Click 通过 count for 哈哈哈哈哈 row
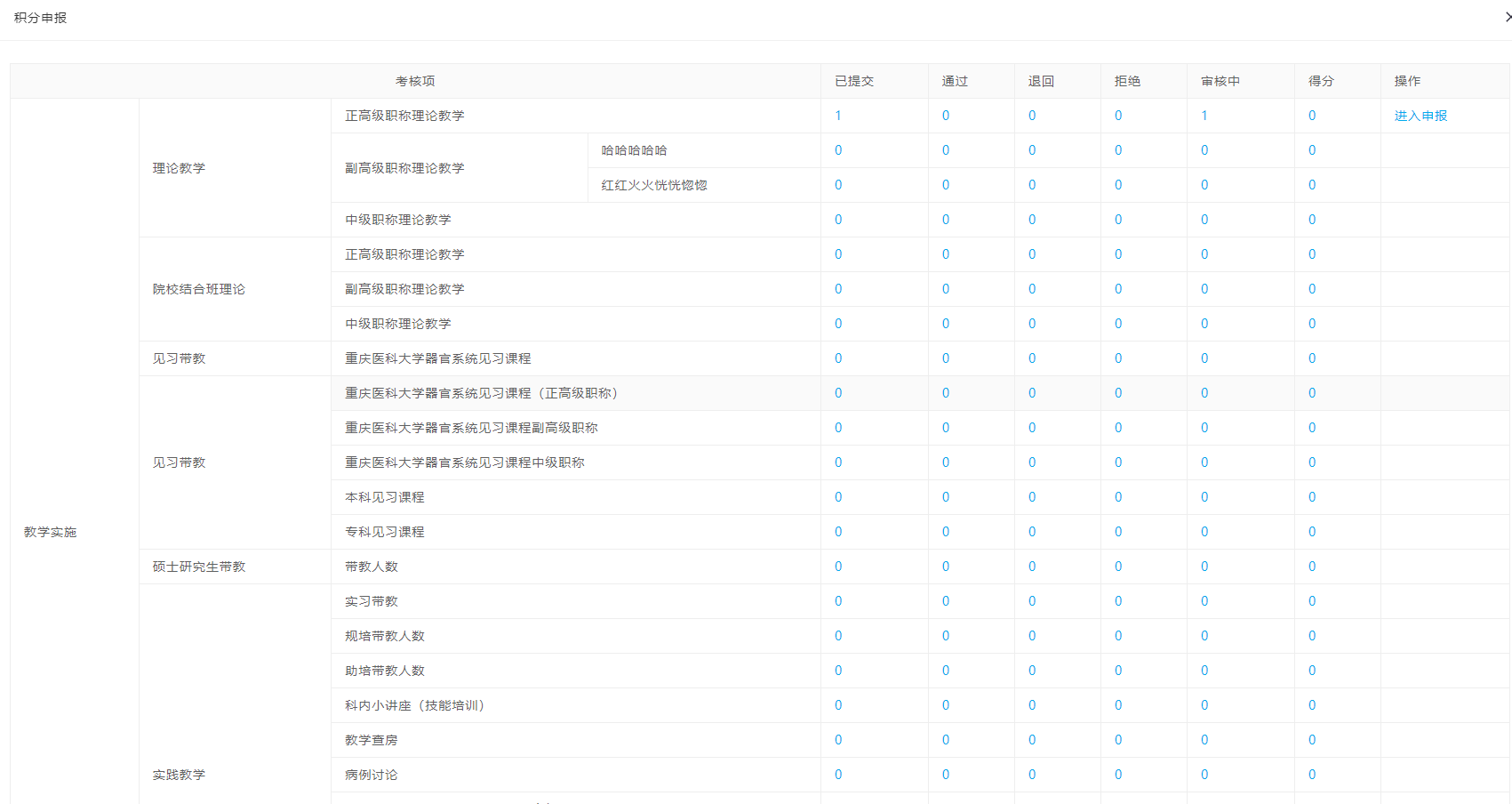The image size is (1512, 804). coord(946,150)
